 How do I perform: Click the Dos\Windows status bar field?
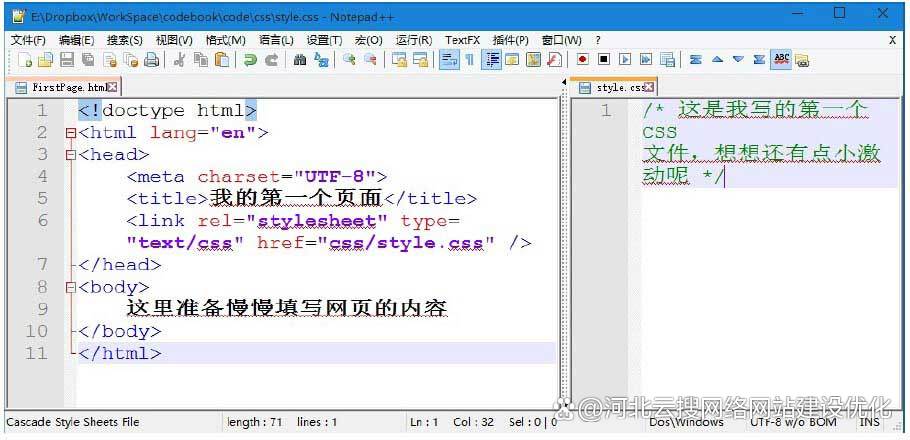(x=686, y=422)
